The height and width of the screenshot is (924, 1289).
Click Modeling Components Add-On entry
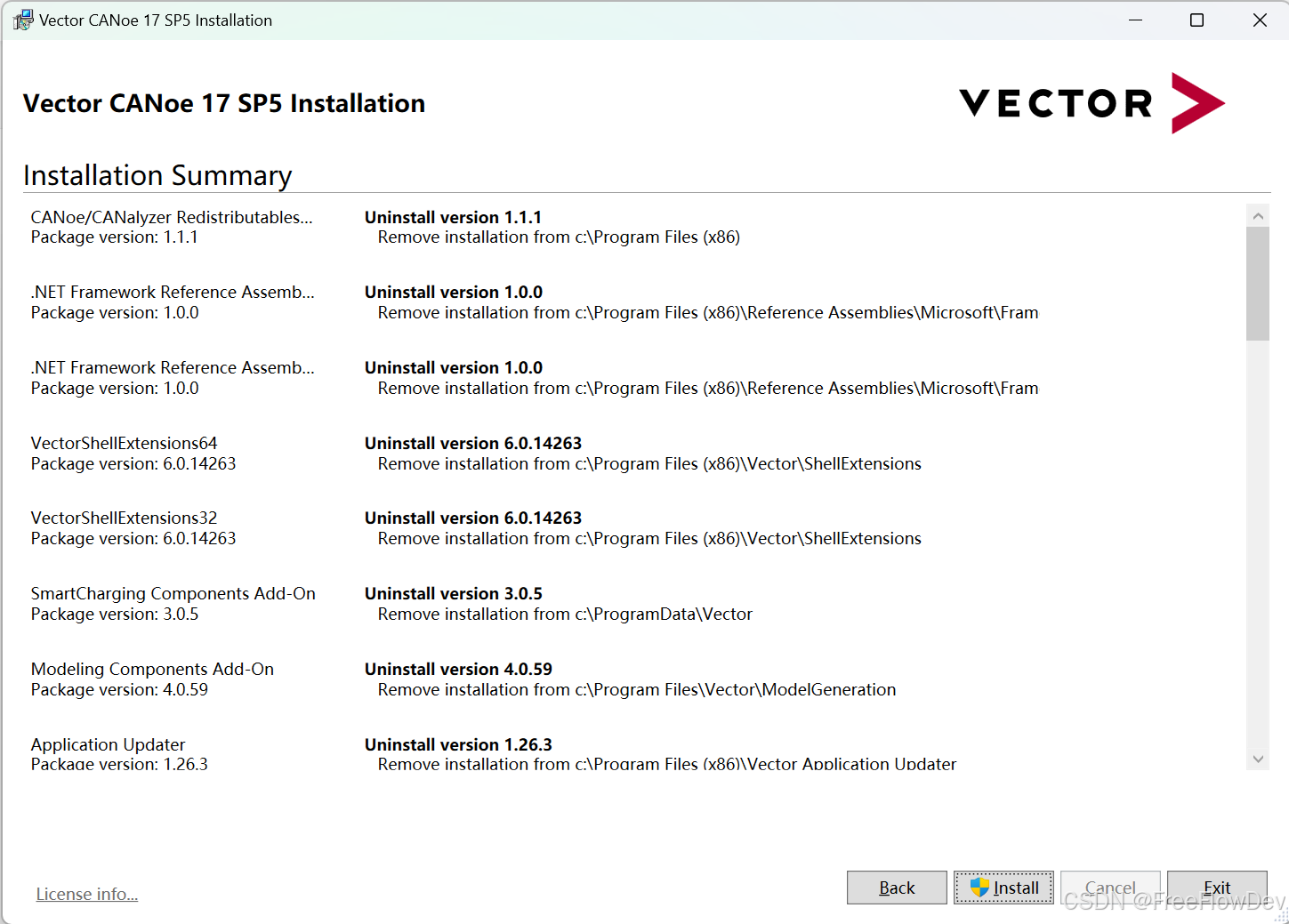152,669
